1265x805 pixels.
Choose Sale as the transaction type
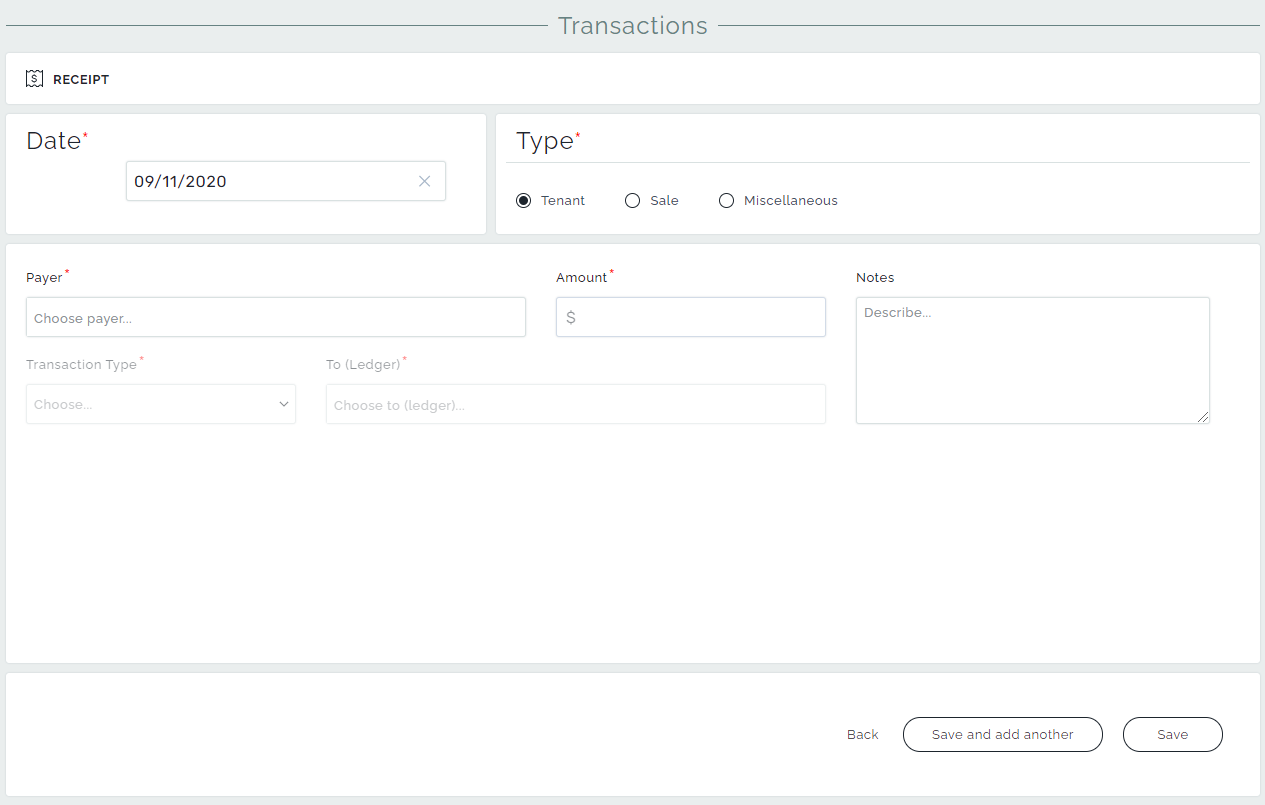click(x=632, y=200)
